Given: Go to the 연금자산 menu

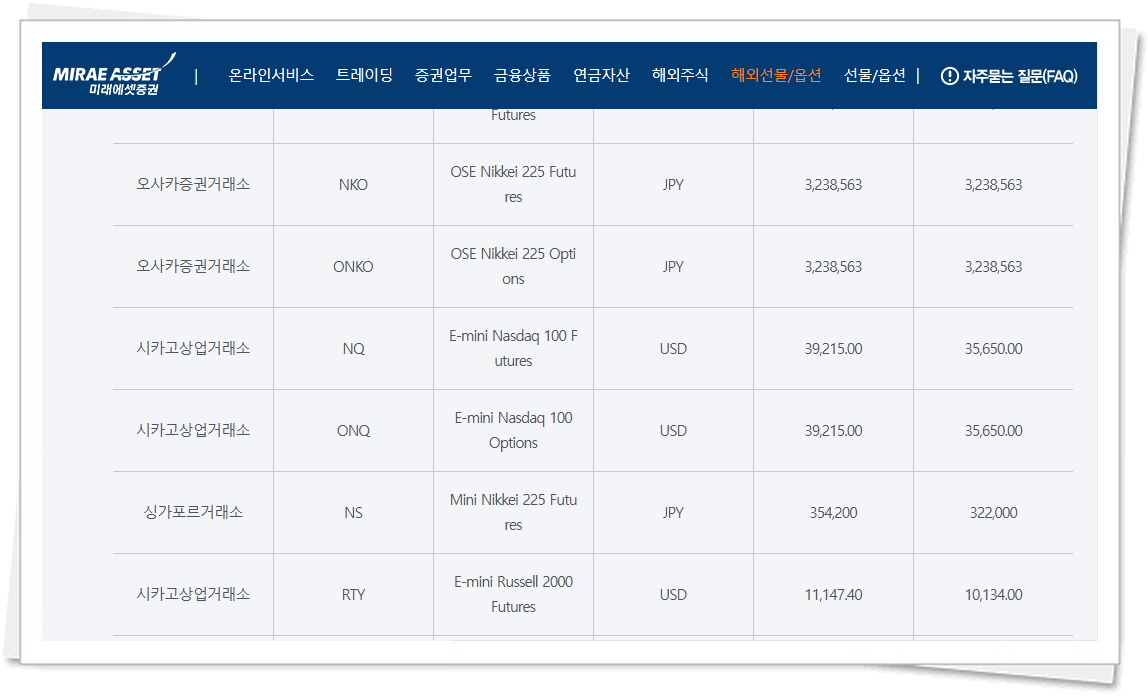Looking at the screenshot, I should click(601, 75).
